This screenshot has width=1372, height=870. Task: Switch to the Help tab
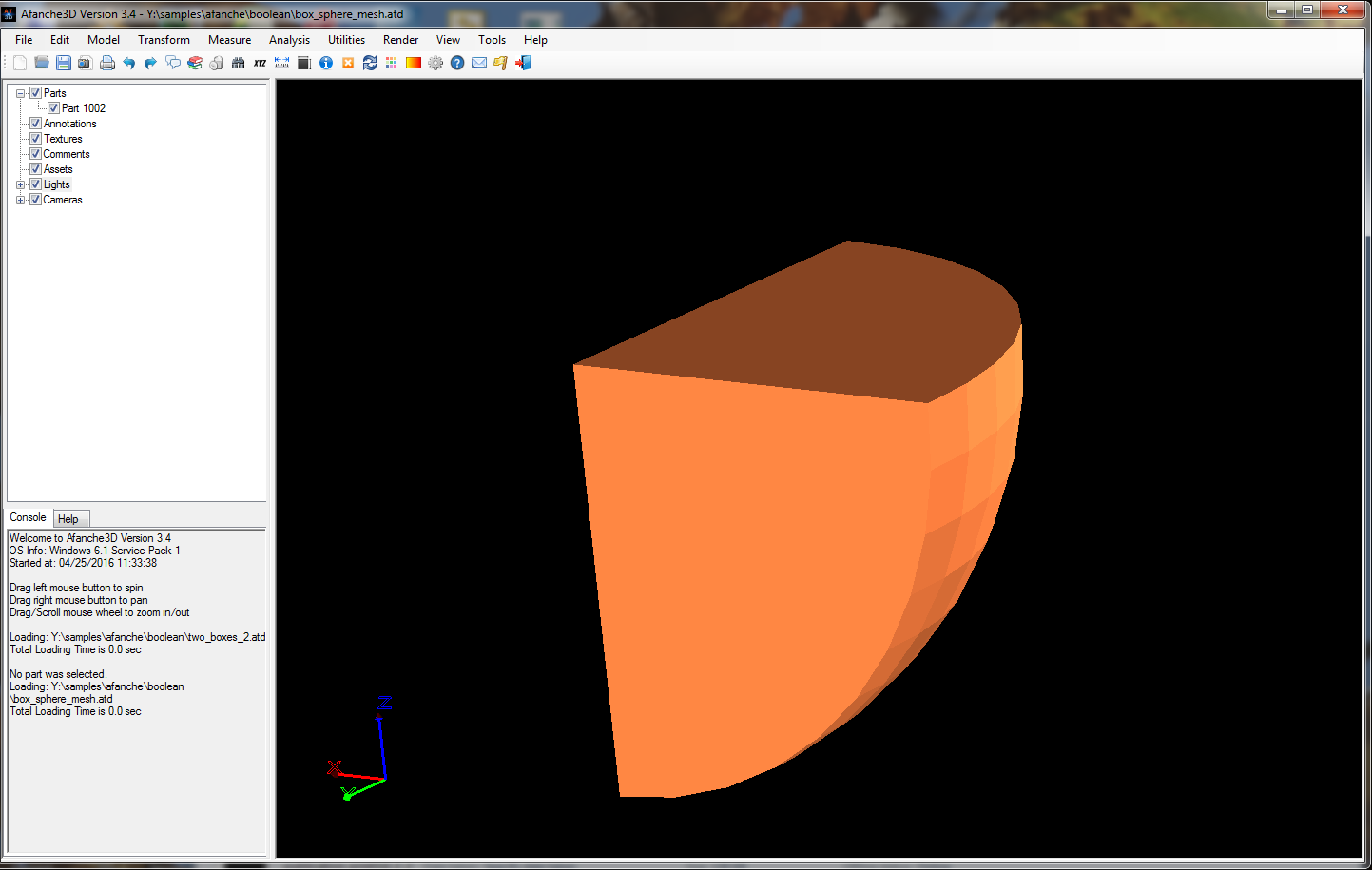68,519
